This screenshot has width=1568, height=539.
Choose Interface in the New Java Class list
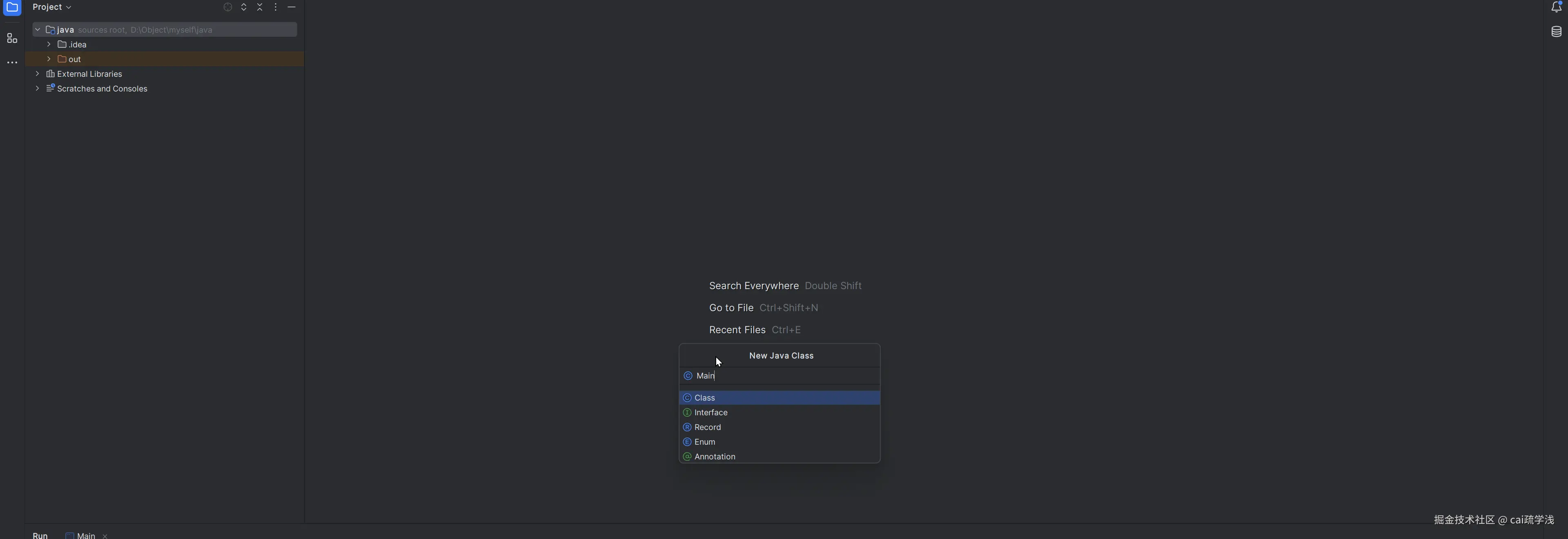point(710,412)
